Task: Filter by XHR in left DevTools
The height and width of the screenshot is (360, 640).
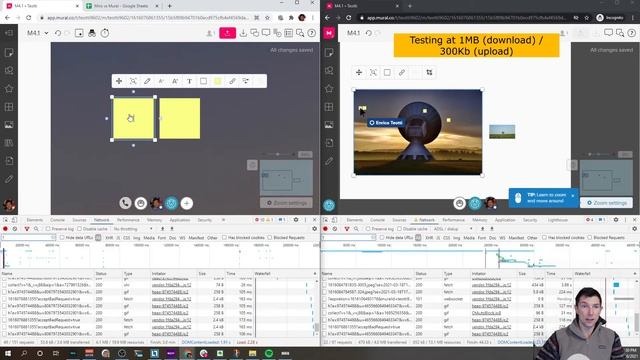Action: coord(109,238)
